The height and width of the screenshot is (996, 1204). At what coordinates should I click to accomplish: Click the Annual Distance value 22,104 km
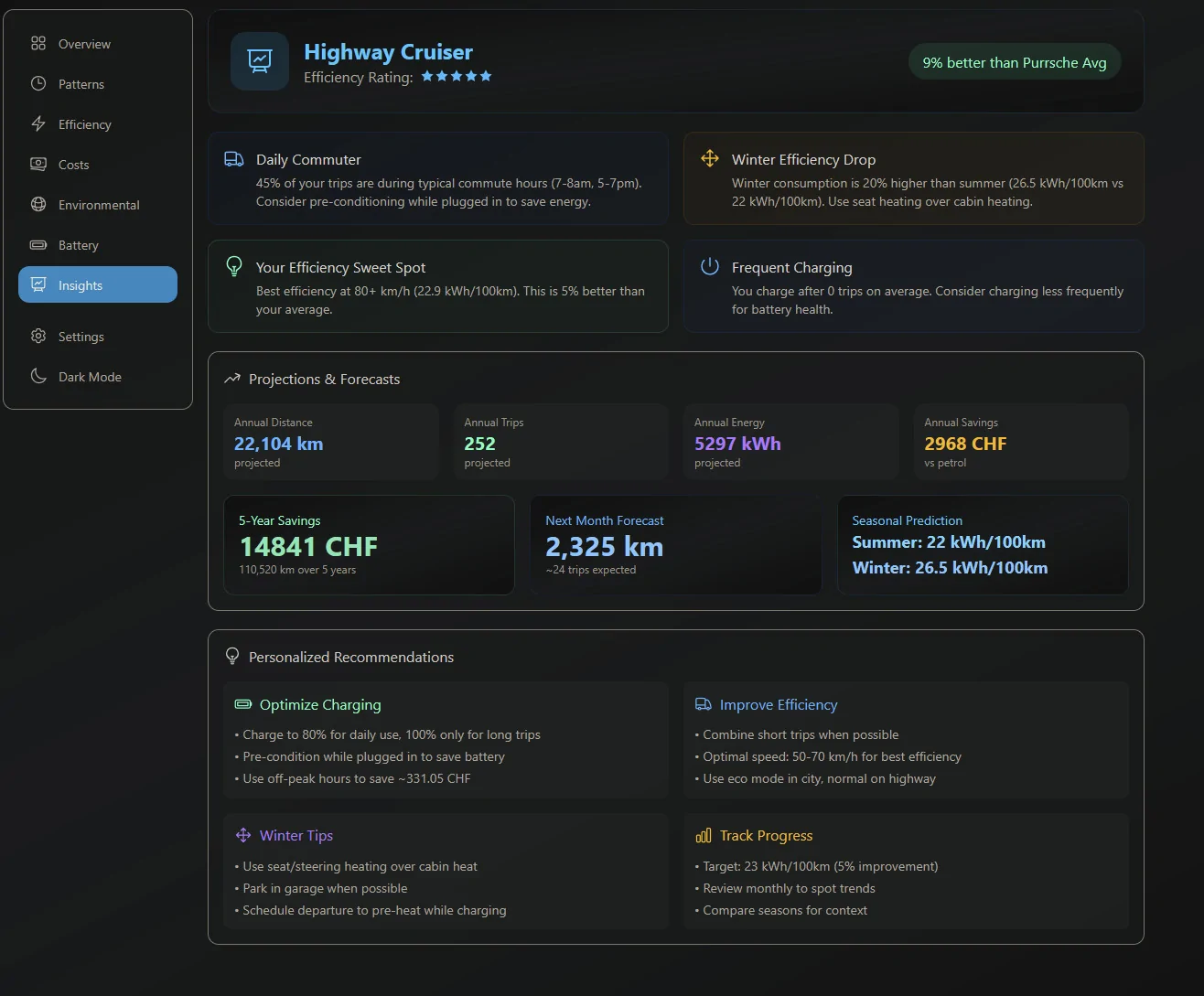click(x=278, y=444)
